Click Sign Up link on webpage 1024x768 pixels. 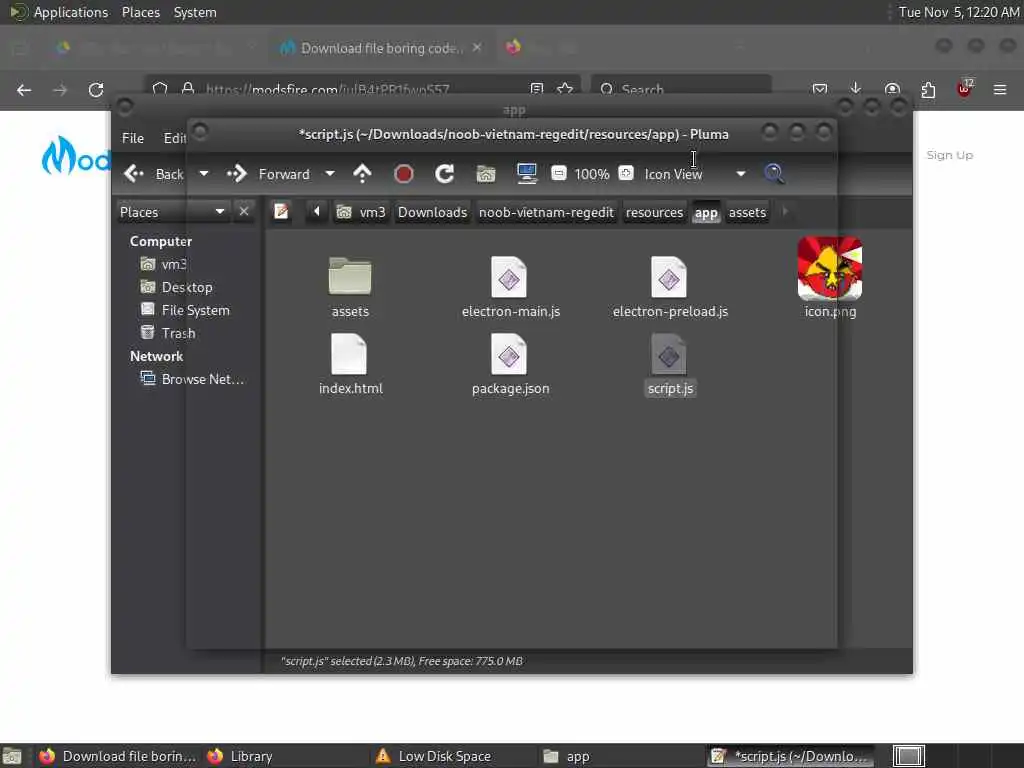[x=950, y=155]
